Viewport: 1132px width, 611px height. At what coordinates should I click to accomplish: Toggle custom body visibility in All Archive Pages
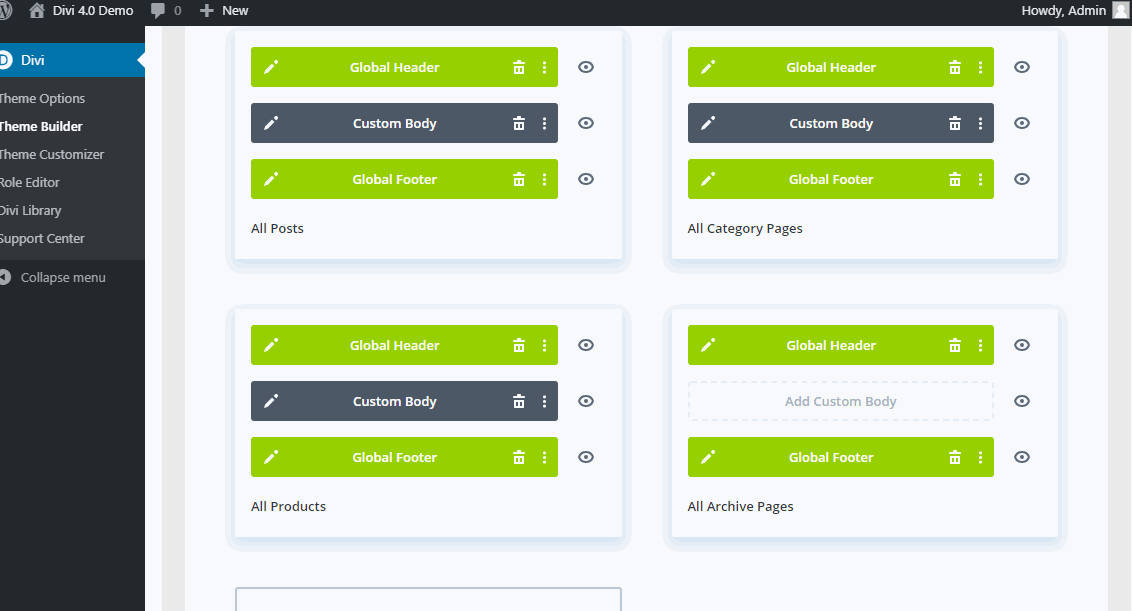click(x=1022, y=402)
